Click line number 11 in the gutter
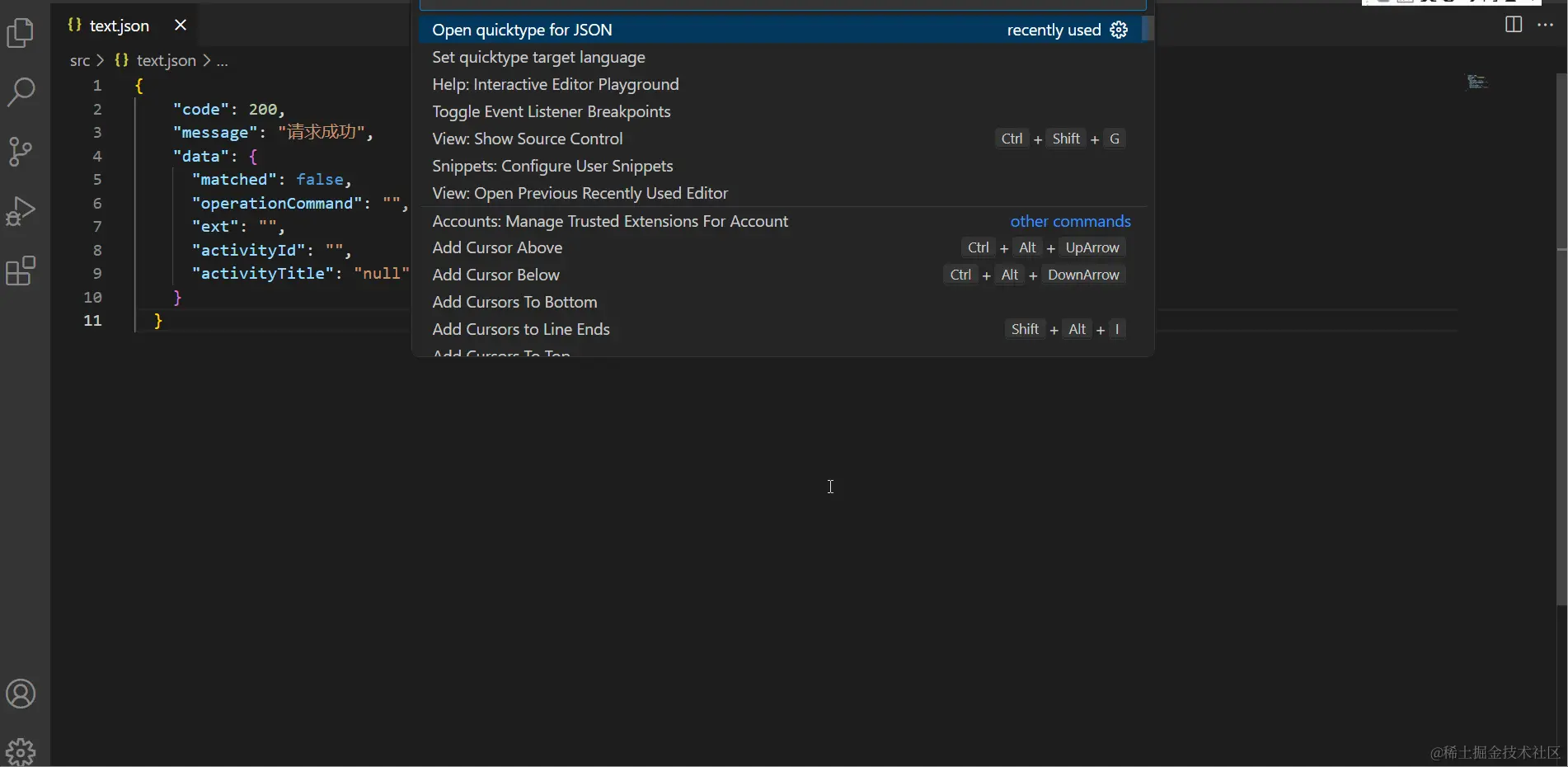The image size is (1568, 767). point(93,321)
